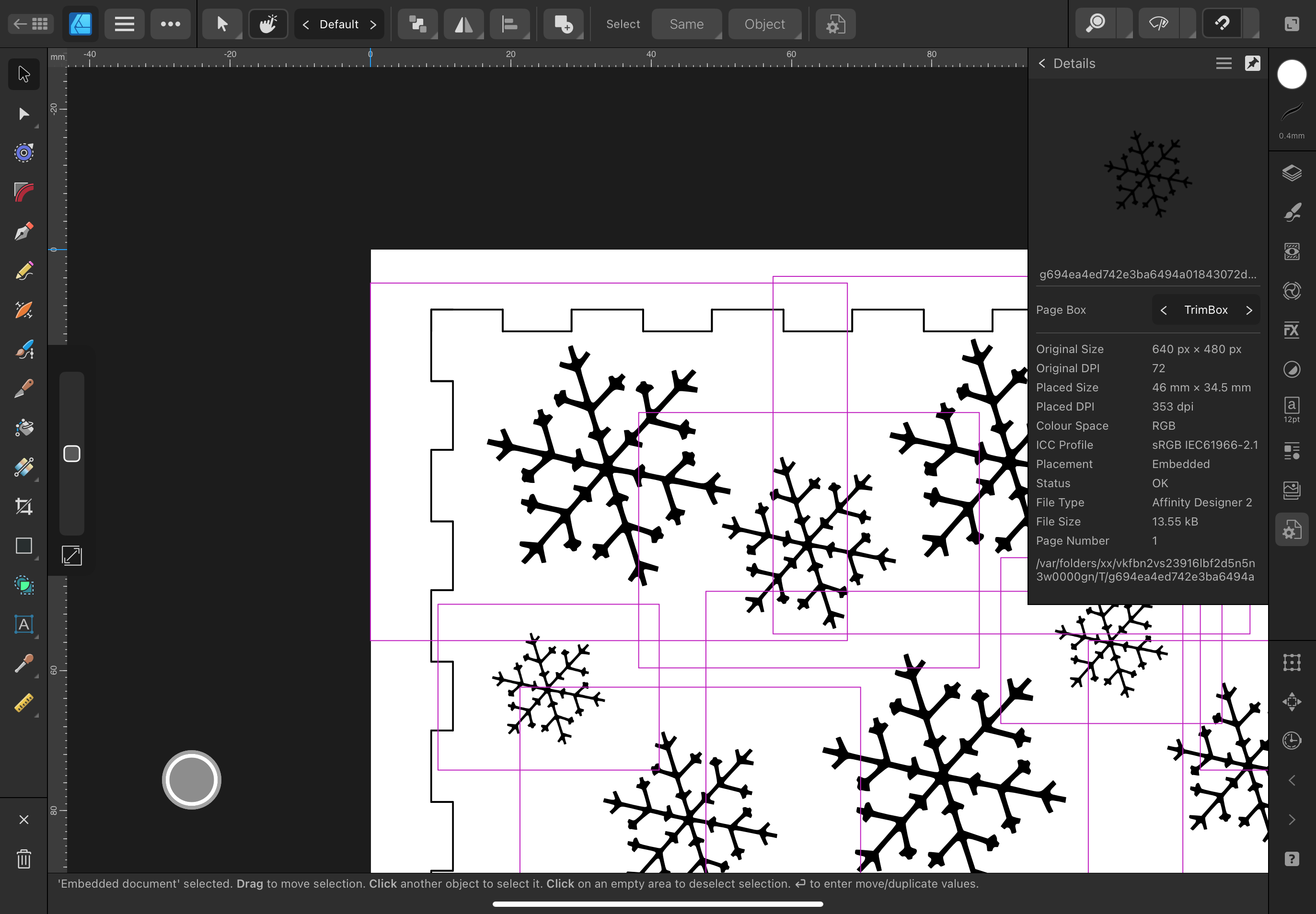This screenshot has height=914, width=1316.
Task: Open the three-dots more menu
Action: [x=170, y=24]
